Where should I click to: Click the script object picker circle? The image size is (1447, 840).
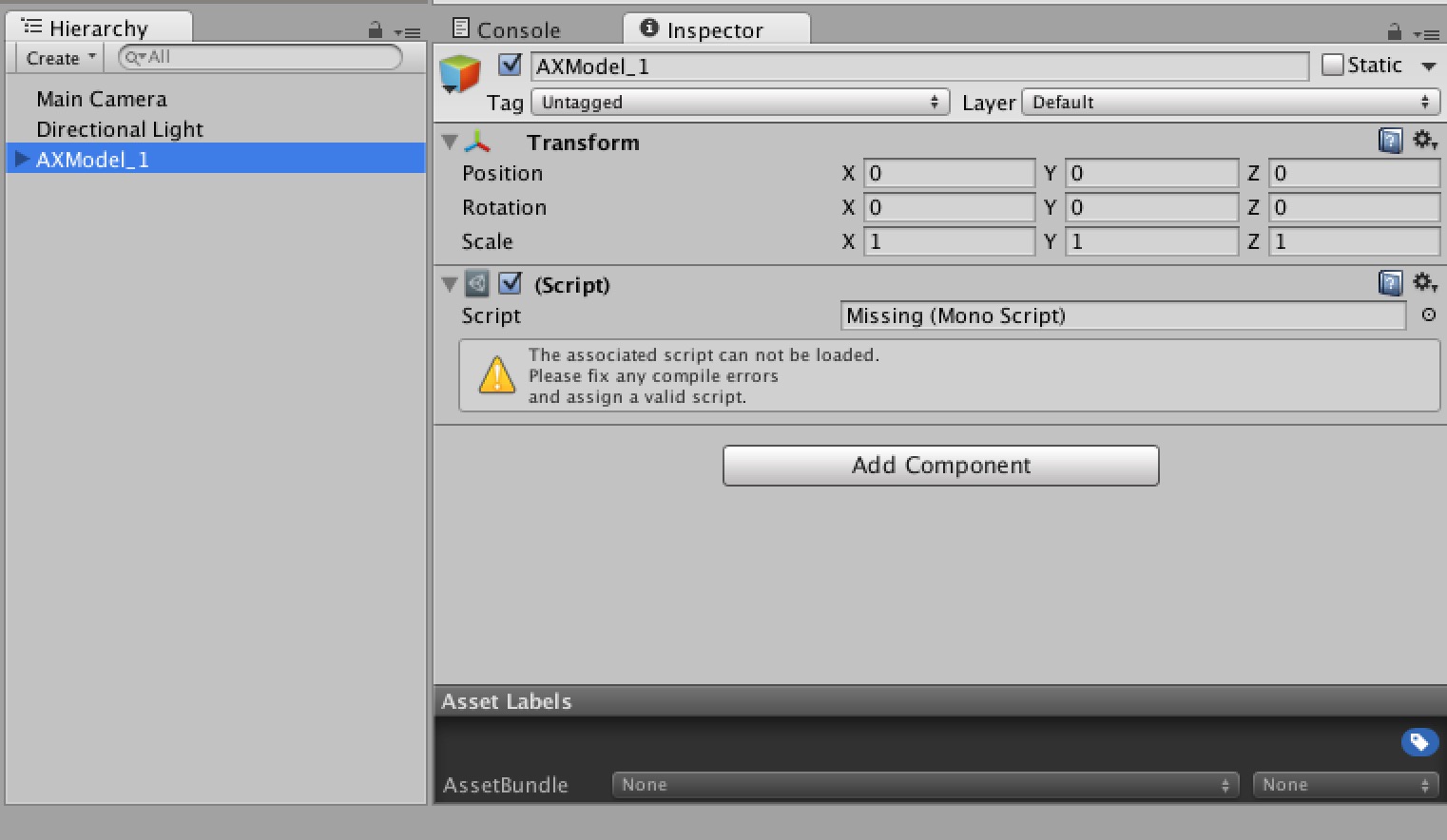pos(1428,315)
